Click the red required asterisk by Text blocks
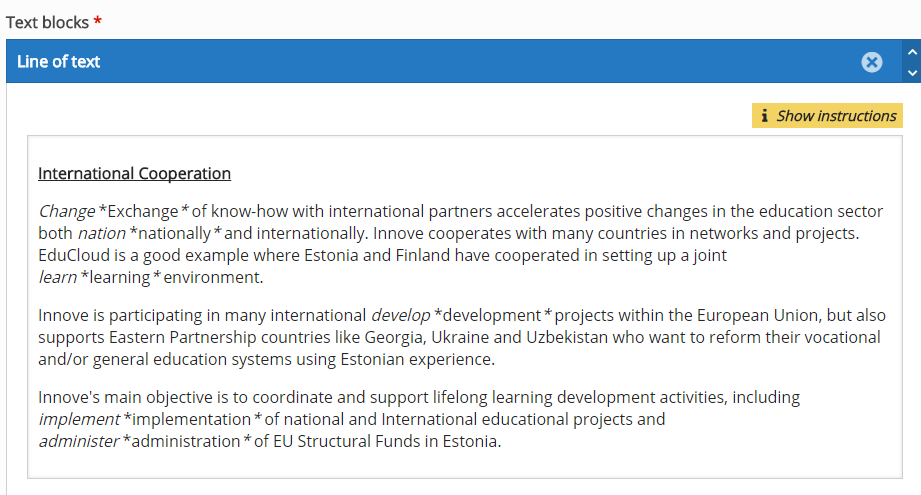The image size is (921, 495). pos(98,21)
